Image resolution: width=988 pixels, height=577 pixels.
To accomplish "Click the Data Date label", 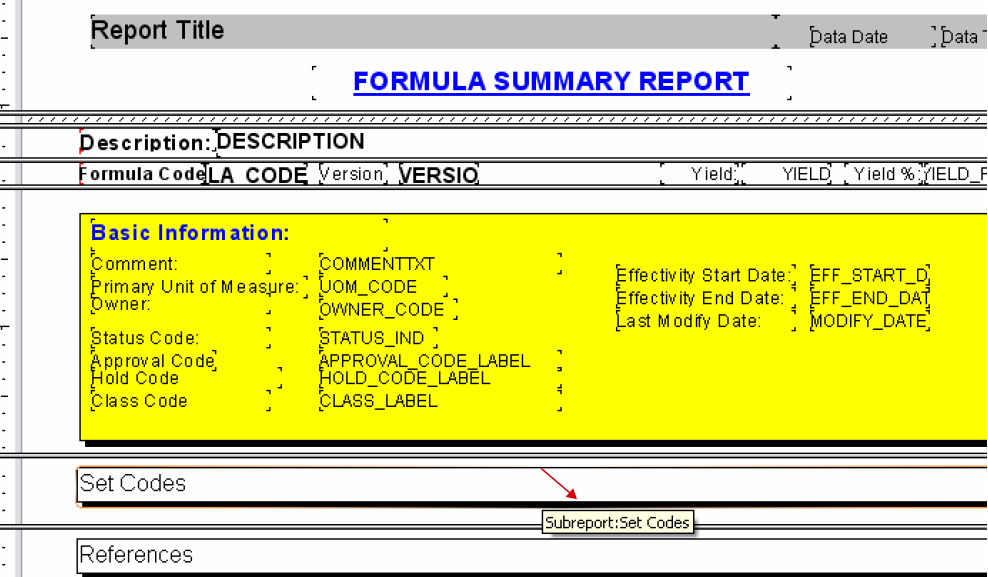I will (849, 36).
